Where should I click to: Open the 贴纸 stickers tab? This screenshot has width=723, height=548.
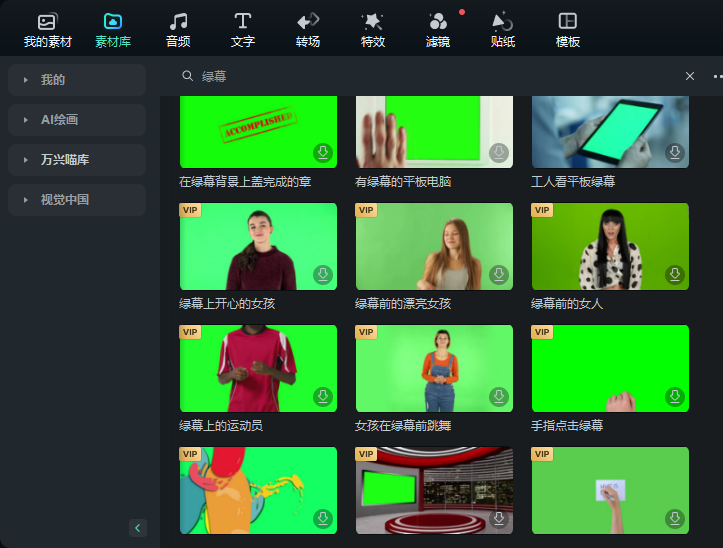point(503,30)
